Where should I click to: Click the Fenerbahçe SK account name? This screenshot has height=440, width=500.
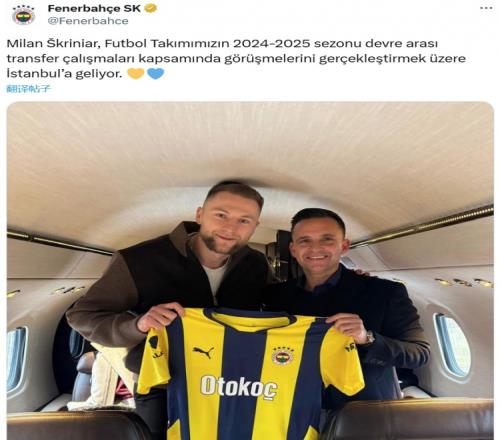[x=94, y=8]
